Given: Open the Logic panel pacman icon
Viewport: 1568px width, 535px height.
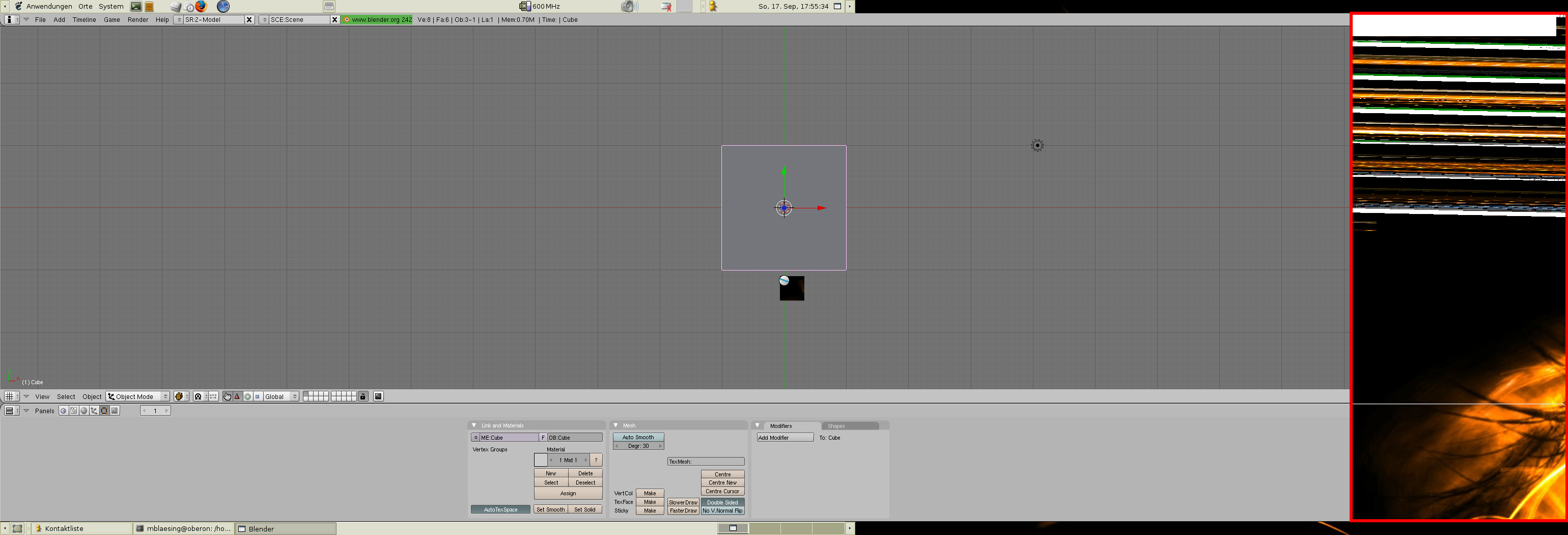Looking at the screenshot, I should [63, 411].
